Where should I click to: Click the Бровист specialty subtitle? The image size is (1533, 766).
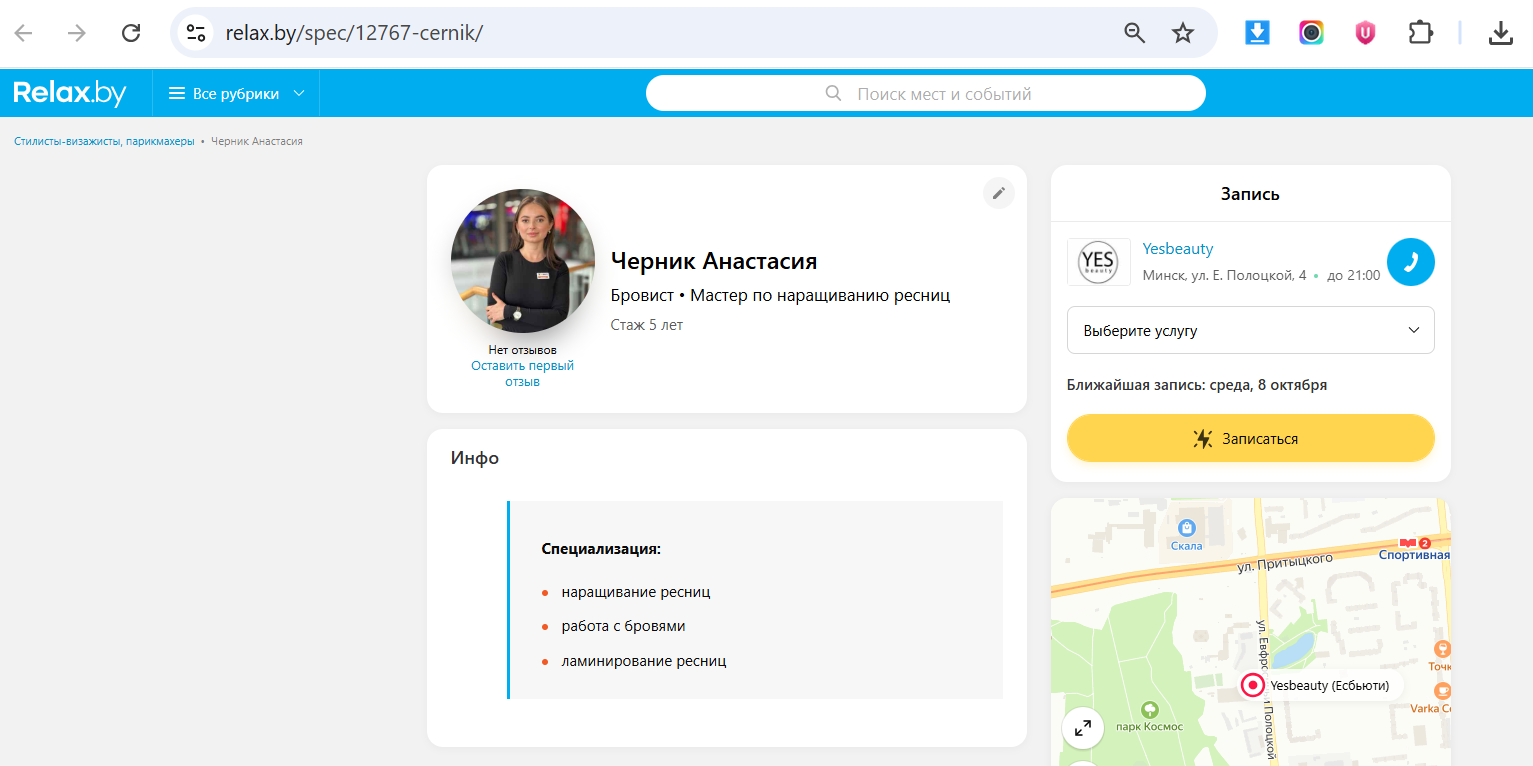pos(641,295)
